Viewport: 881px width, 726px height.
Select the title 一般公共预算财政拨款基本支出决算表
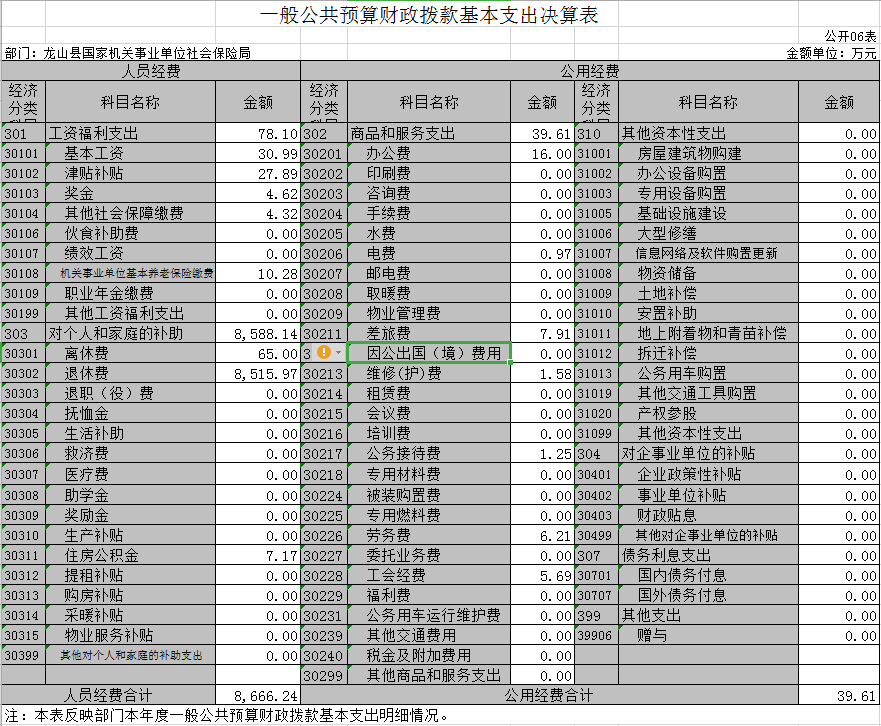429,15
